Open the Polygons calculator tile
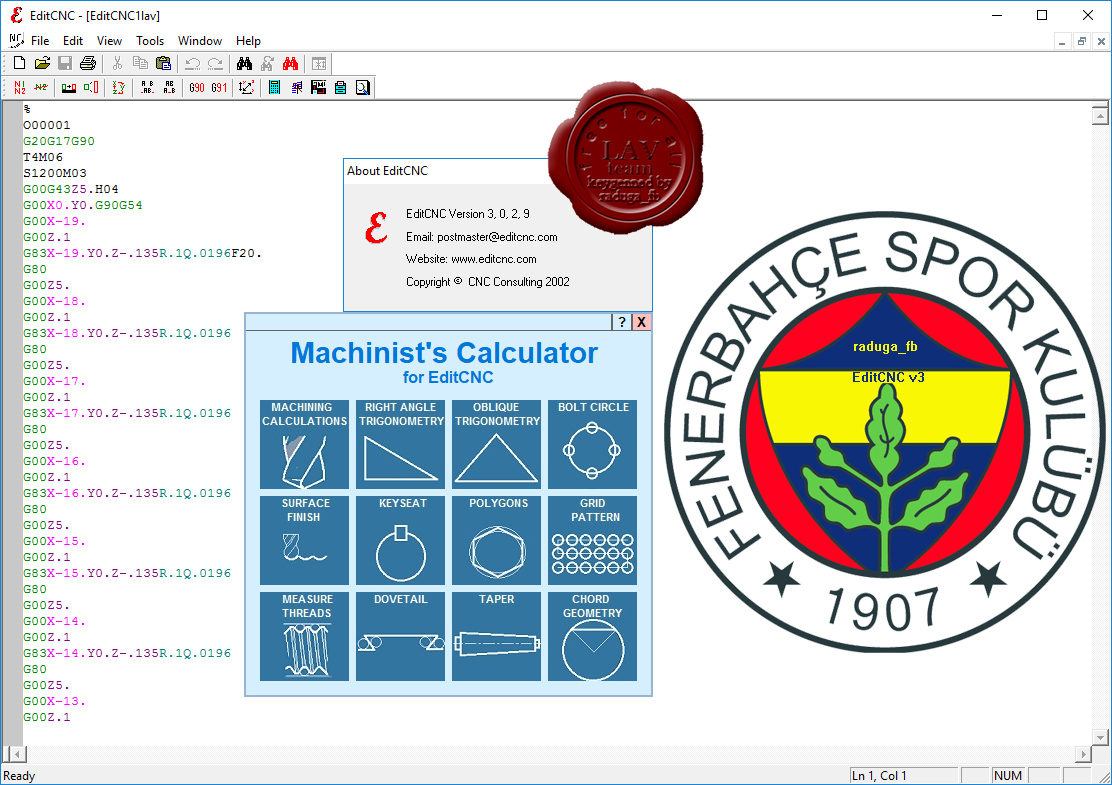This screenshot has height=785, width=1112. pos(496,540)
